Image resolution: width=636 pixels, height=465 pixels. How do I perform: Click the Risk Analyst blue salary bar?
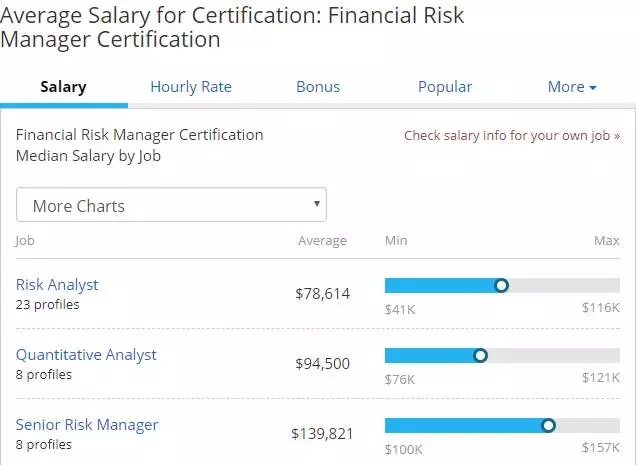tap(440, 285)
